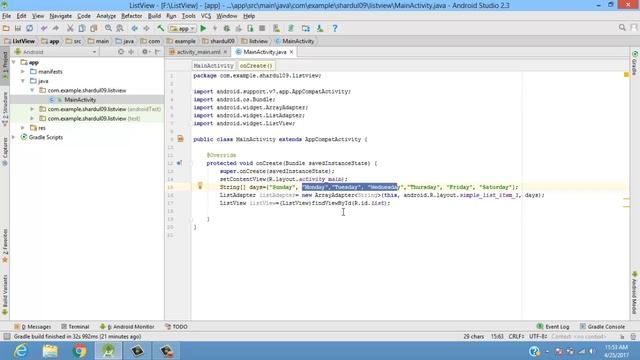Screen dimensions: 640x360
Task: Click the Search Everywhere magnifier icon
Action: coord(622,27)
